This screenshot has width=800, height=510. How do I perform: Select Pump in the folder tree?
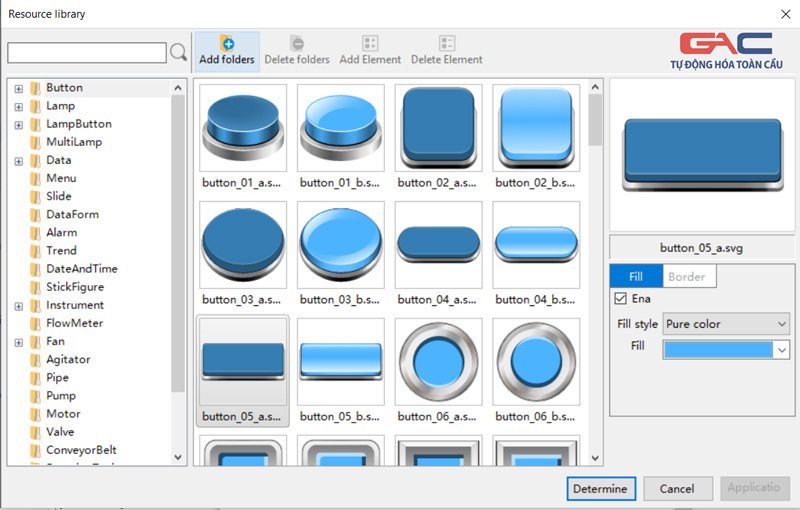[x=61, y=396]
